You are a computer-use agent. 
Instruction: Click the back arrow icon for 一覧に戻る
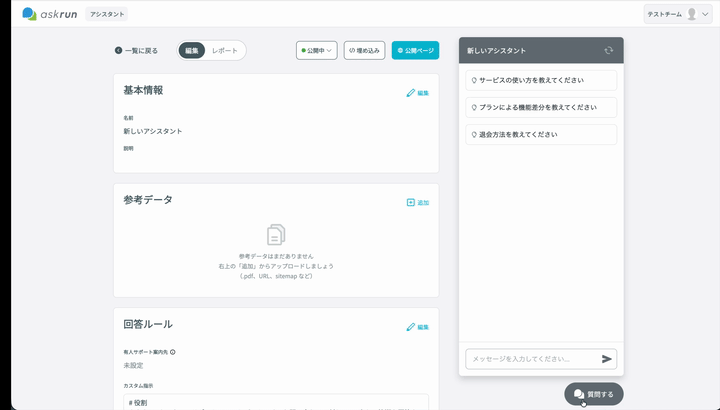(118, 51)
